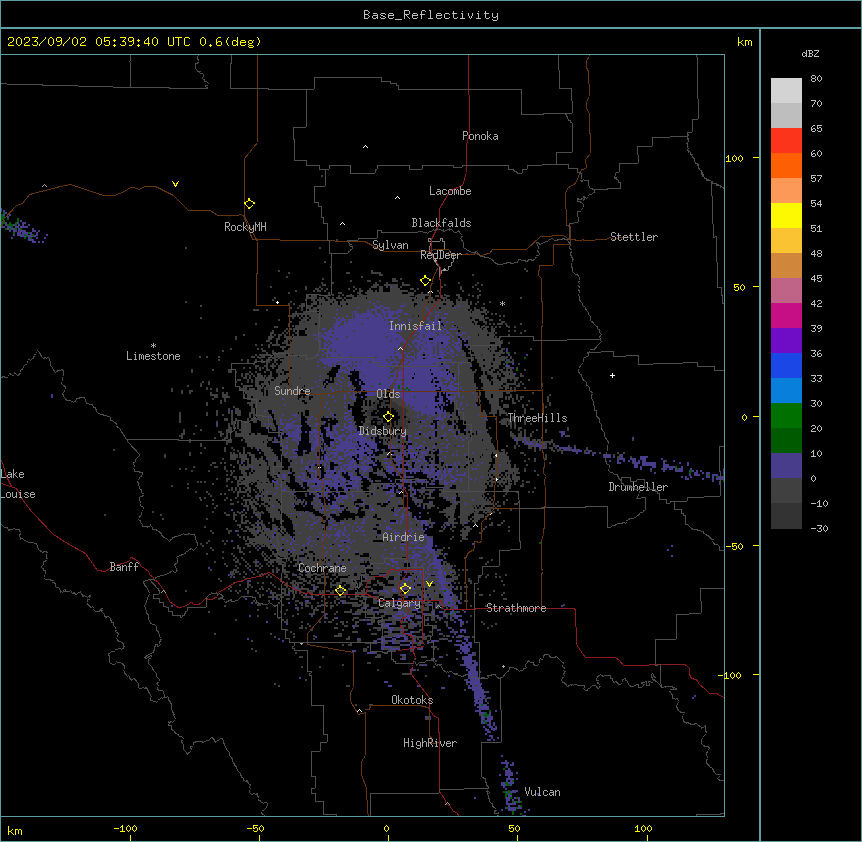Click the Ponoka city label
Image resolution: width=862 pixels, height=842 pixels.
(x=480, y=136)
